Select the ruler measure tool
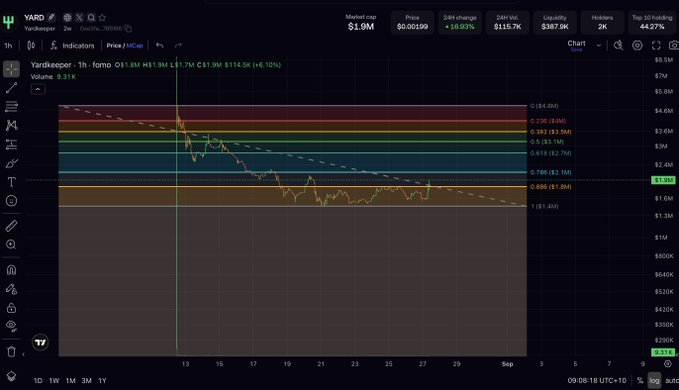 (11, 226)
